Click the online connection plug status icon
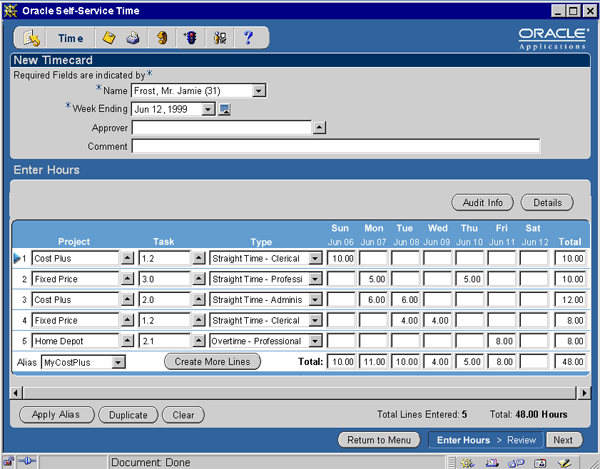The width and height of the screenshot is (600, 469). [27, 461]
